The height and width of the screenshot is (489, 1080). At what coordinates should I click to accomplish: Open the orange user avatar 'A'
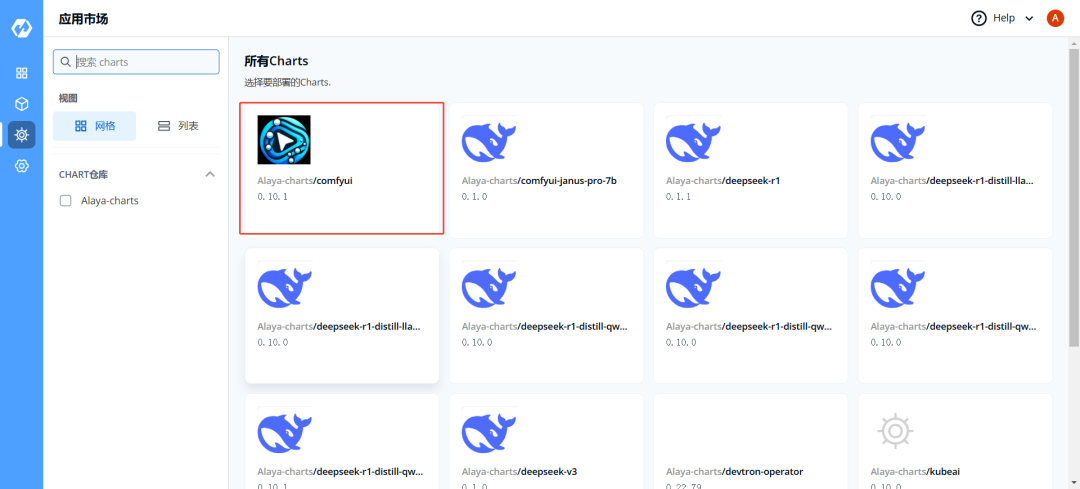pos(1055,19)
